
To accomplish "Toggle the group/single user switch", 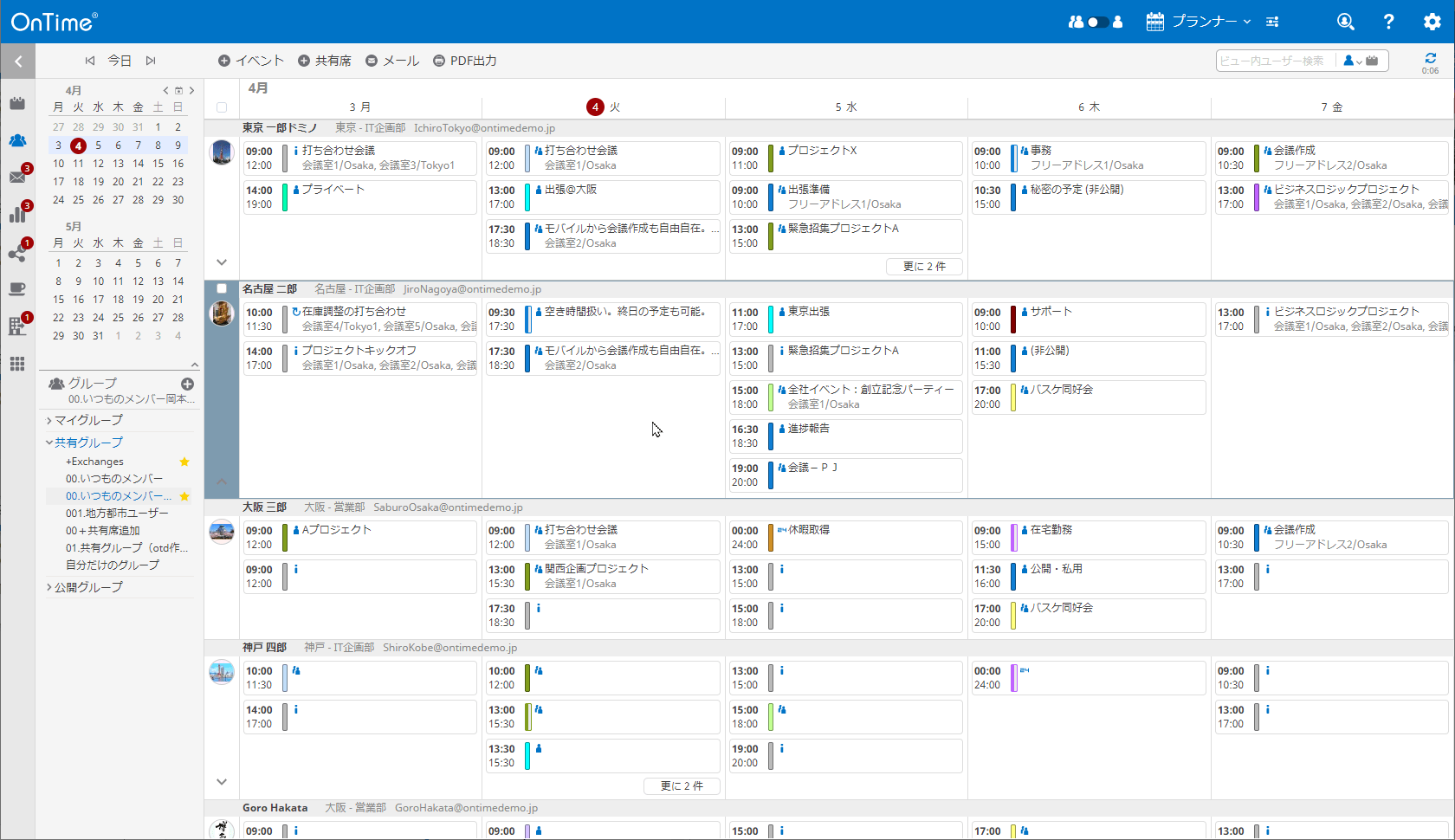I will (1096, 22).
